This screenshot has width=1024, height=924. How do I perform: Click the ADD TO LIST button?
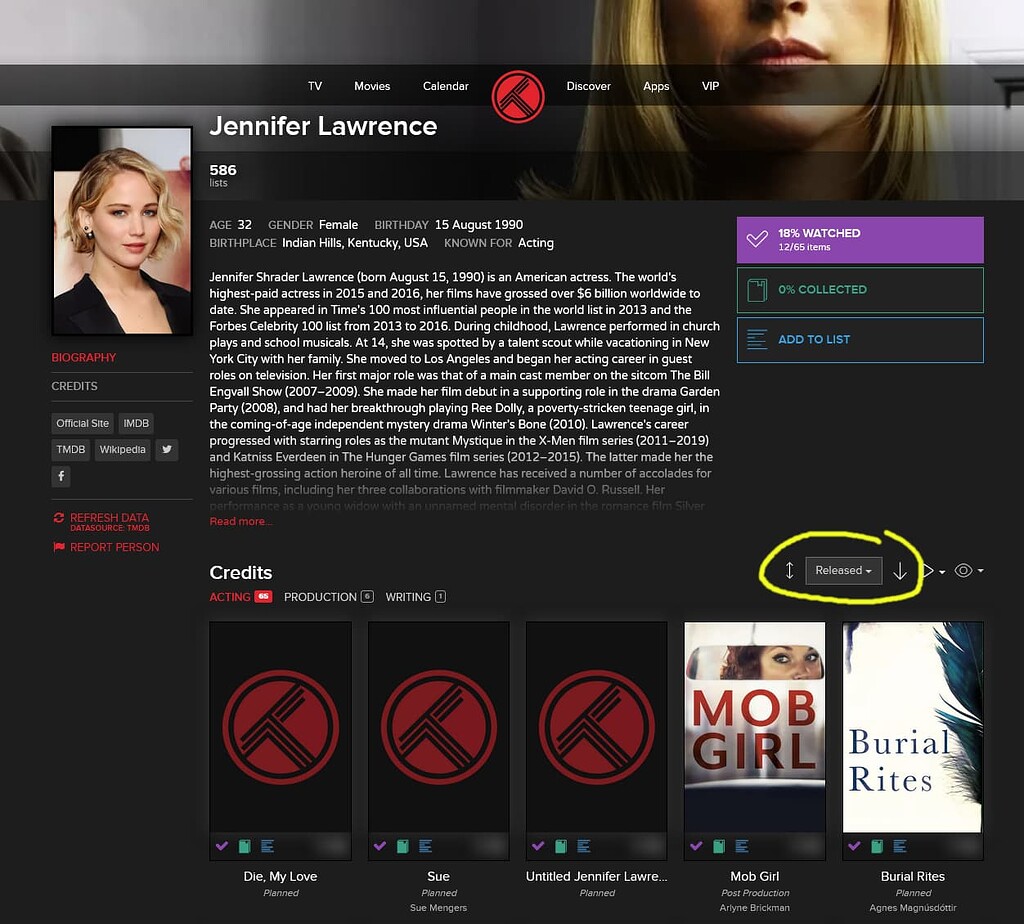tap(859, 340)
